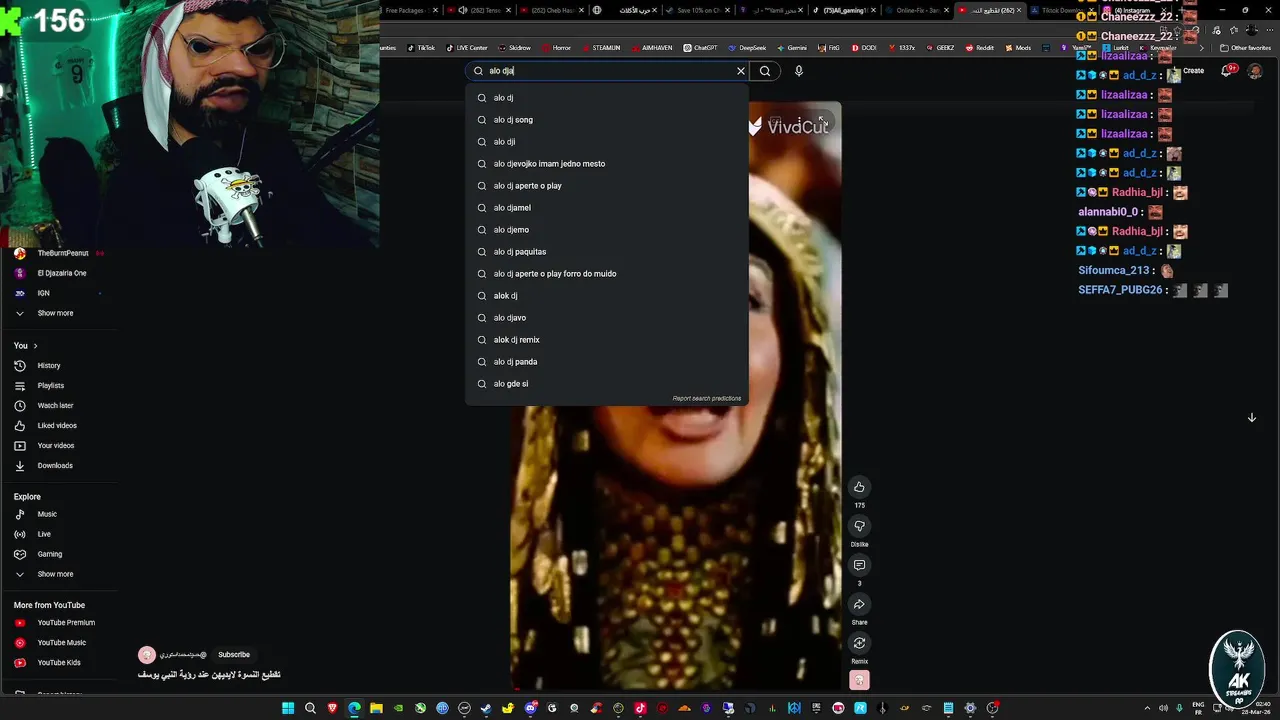The width and height of the screenshot is (1280, 720).
Task: Remix this Short
Action: pos(859,643)
